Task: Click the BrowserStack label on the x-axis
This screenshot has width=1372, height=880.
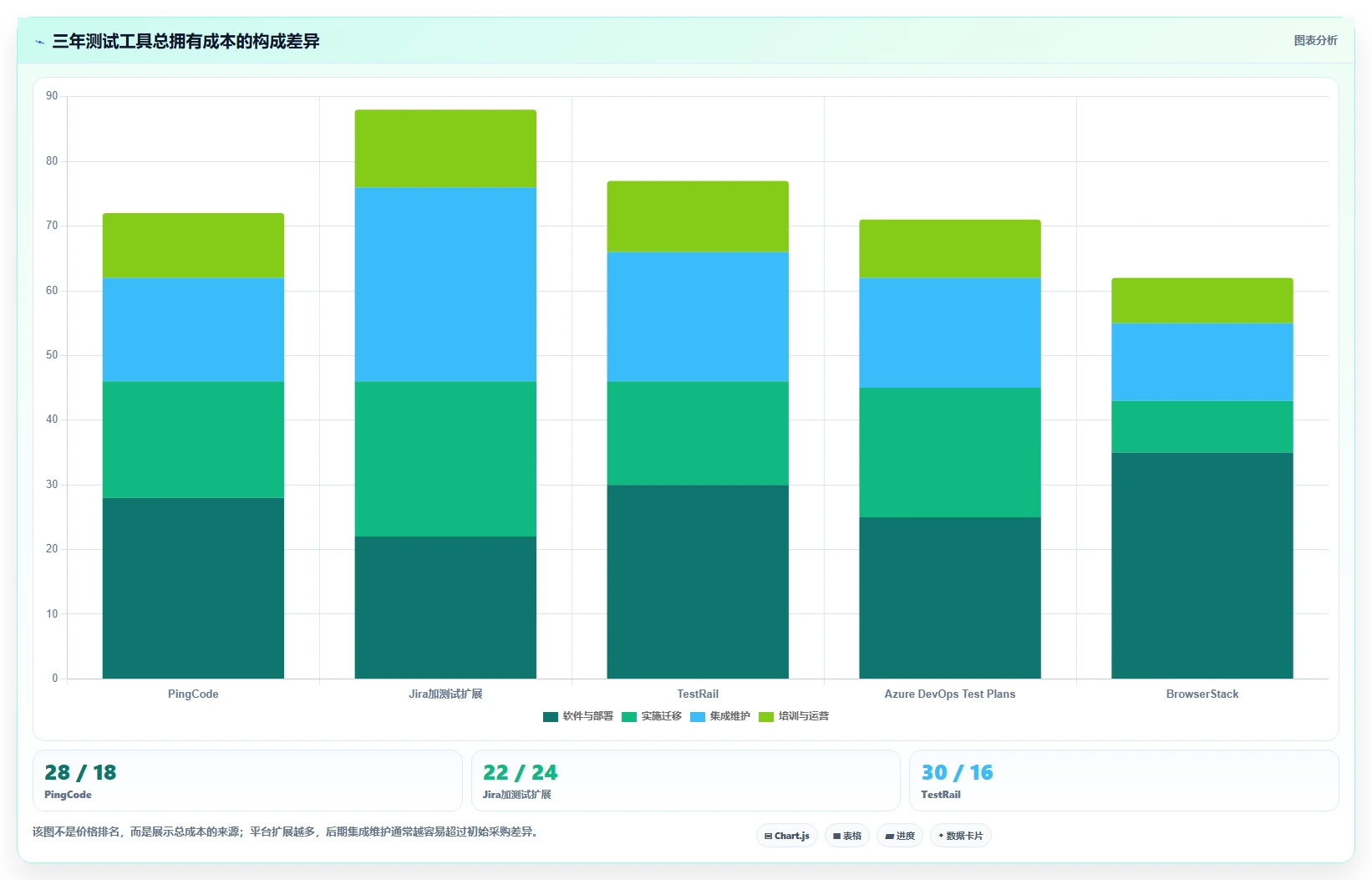Action: coord(1202,694)
